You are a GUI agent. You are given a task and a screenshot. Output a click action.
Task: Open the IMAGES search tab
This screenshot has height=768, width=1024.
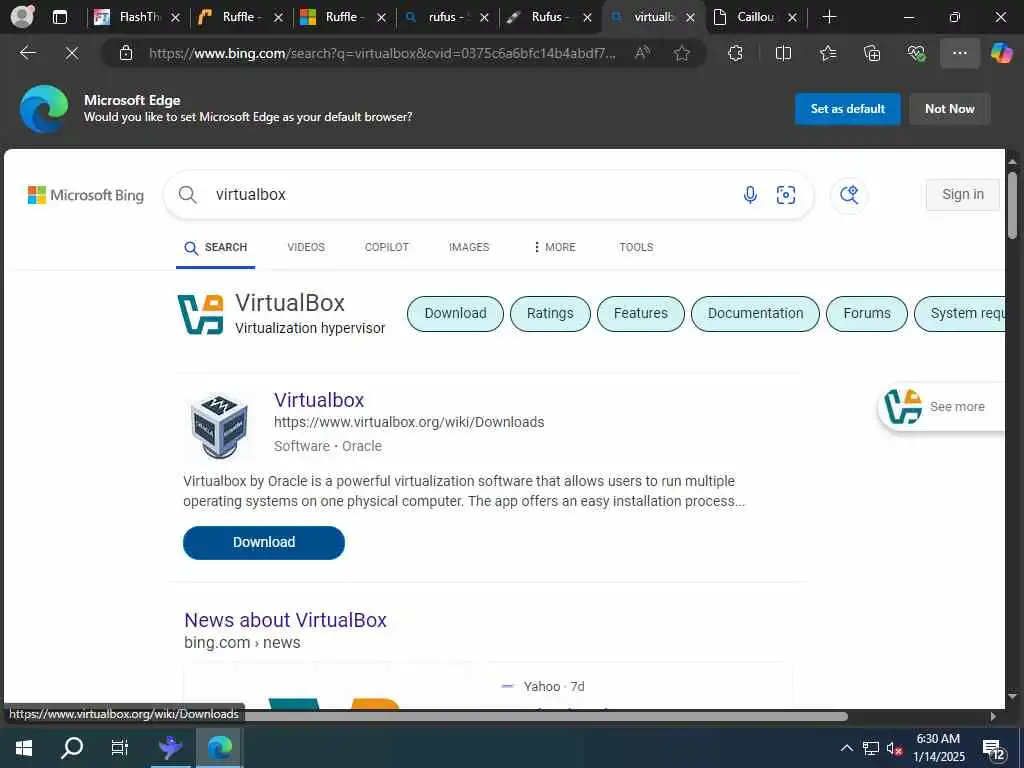469,247
